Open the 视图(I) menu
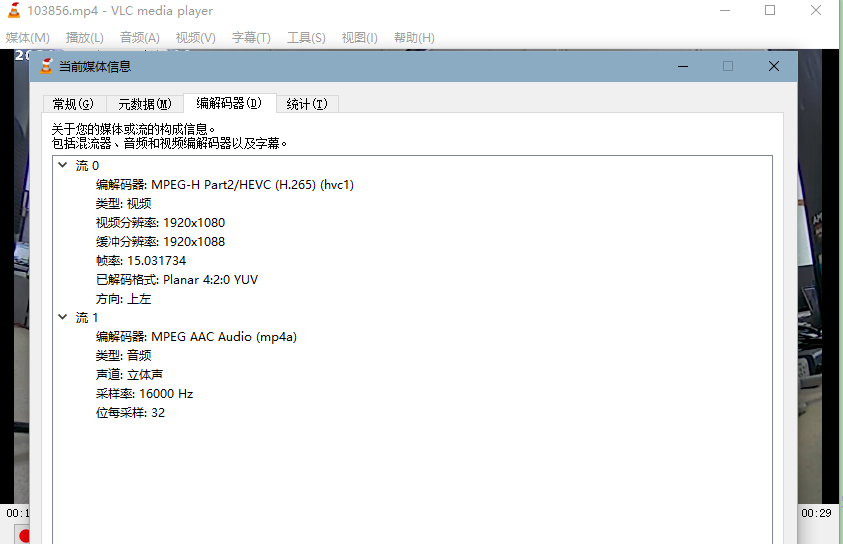The image size is (843, 544). pyautogui.click(x=360, y=38)
